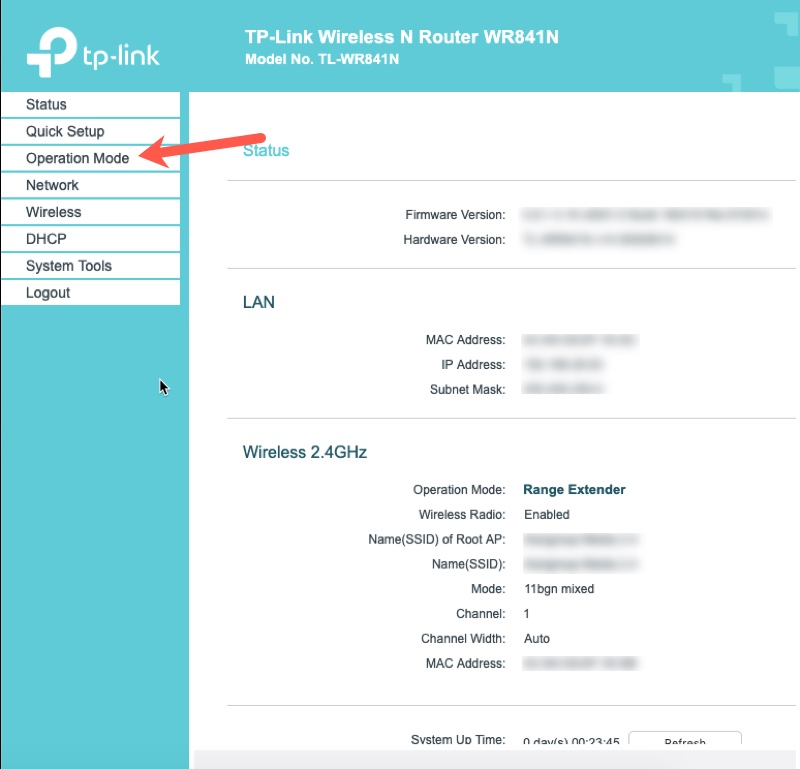Click the Name(SSID) of Root AP label
This screenshot has height=769, width=800.
click(437, 539)
